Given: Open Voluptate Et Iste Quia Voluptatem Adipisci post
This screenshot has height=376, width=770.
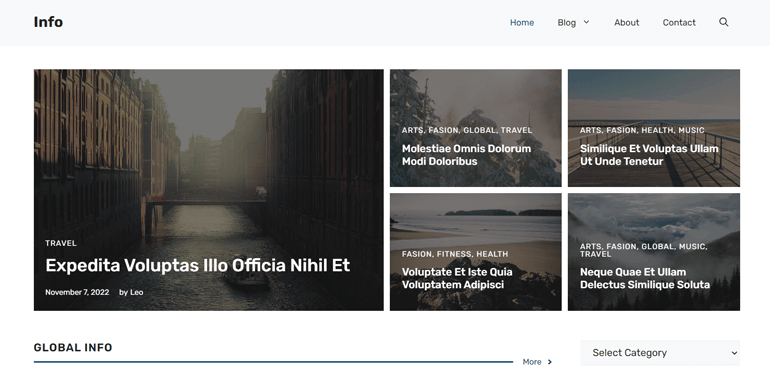Looking at the screenshot, I should coord(457,278).
